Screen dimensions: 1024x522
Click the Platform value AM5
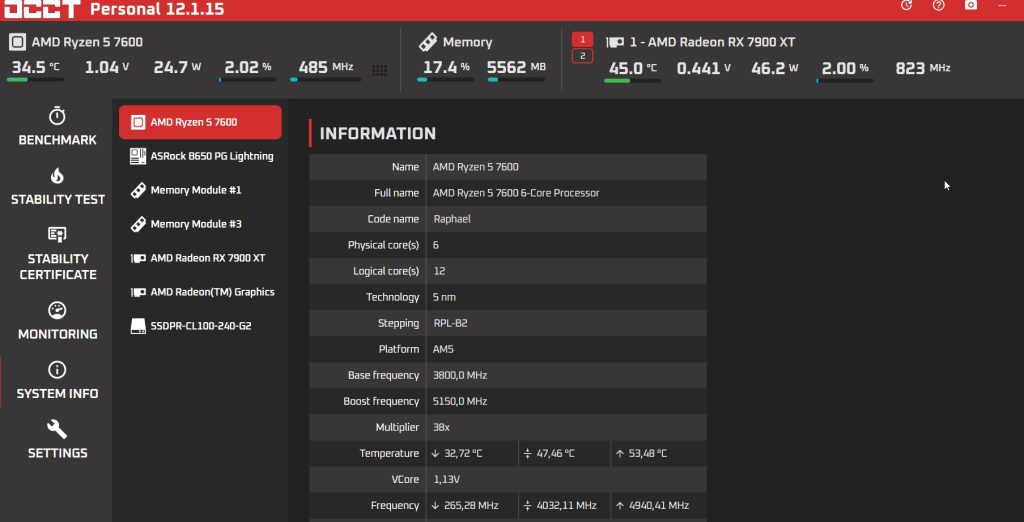coord(443,350)
